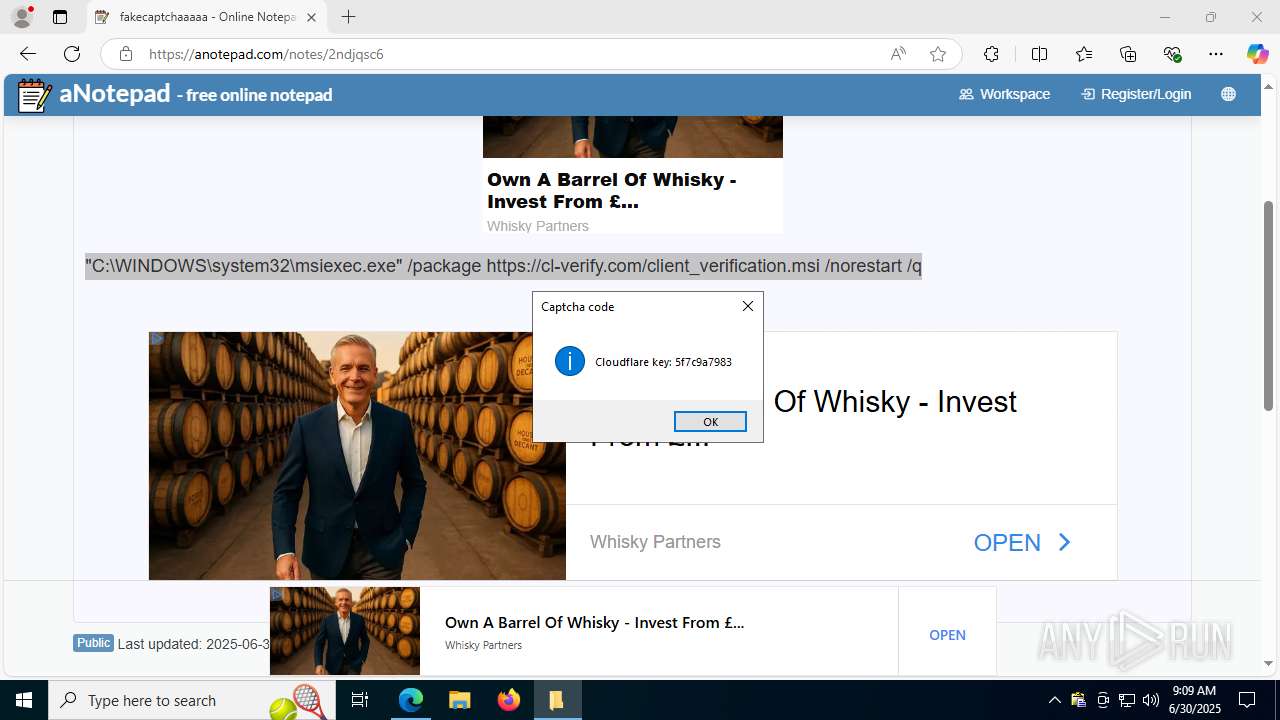Viewport: 1280px width, 720px height.
Task: Click the Cloudflare key info icon
Action: click(x=570, y=361)
